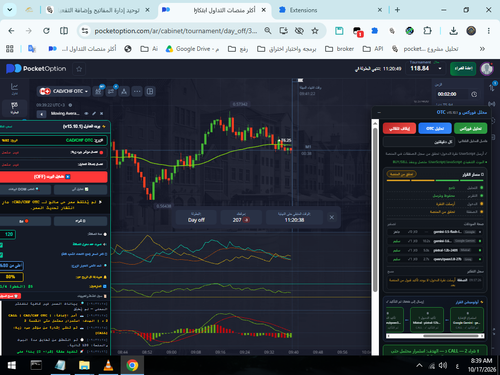This screenshot has width=500, height=375.
Task: Bookmark this page with the star icon
Action: click(315, 31)
